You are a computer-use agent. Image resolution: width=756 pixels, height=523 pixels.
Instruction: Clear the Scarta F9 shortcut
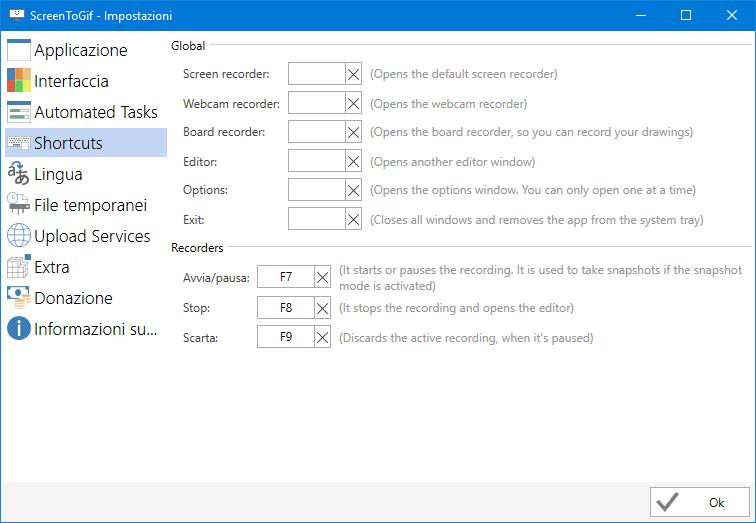323,337
